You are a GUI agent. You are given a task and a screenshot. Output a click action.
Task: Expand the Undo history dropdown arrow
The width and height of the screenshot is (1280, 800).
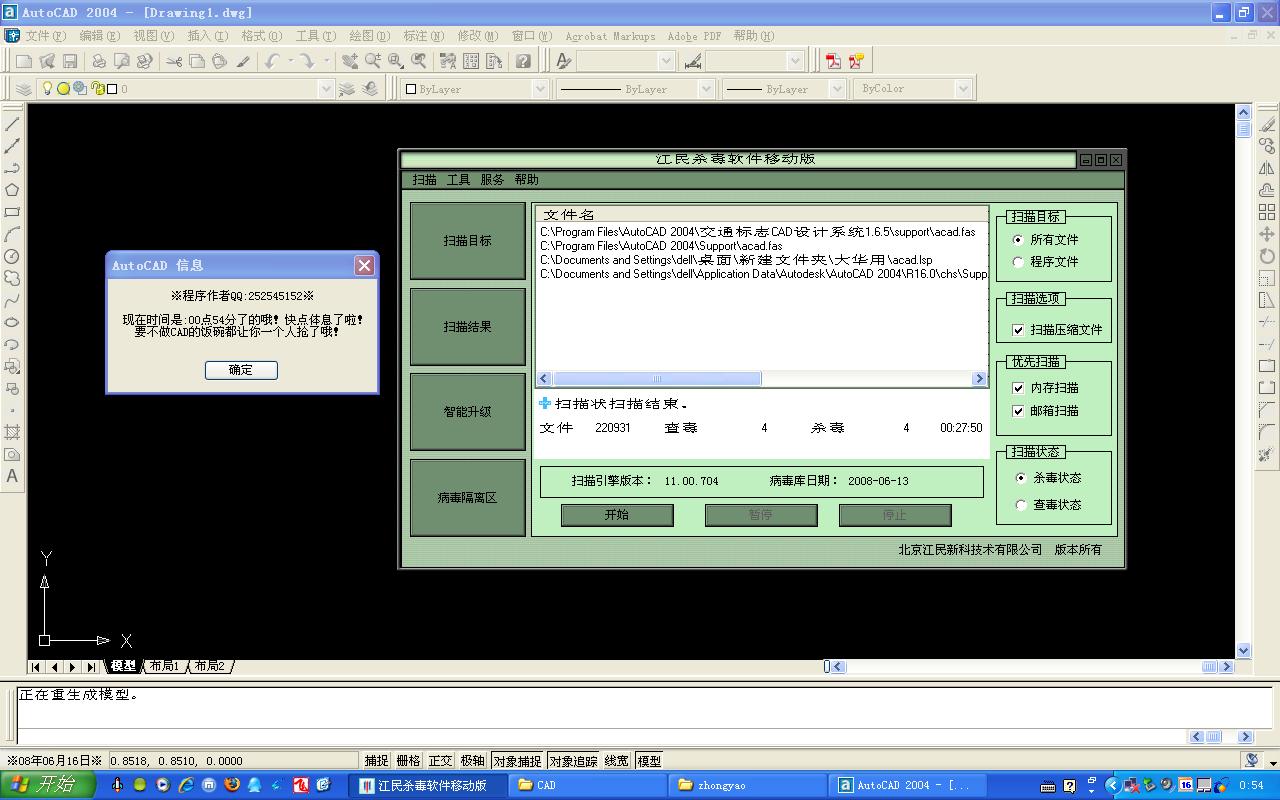[x=290, y=61]
